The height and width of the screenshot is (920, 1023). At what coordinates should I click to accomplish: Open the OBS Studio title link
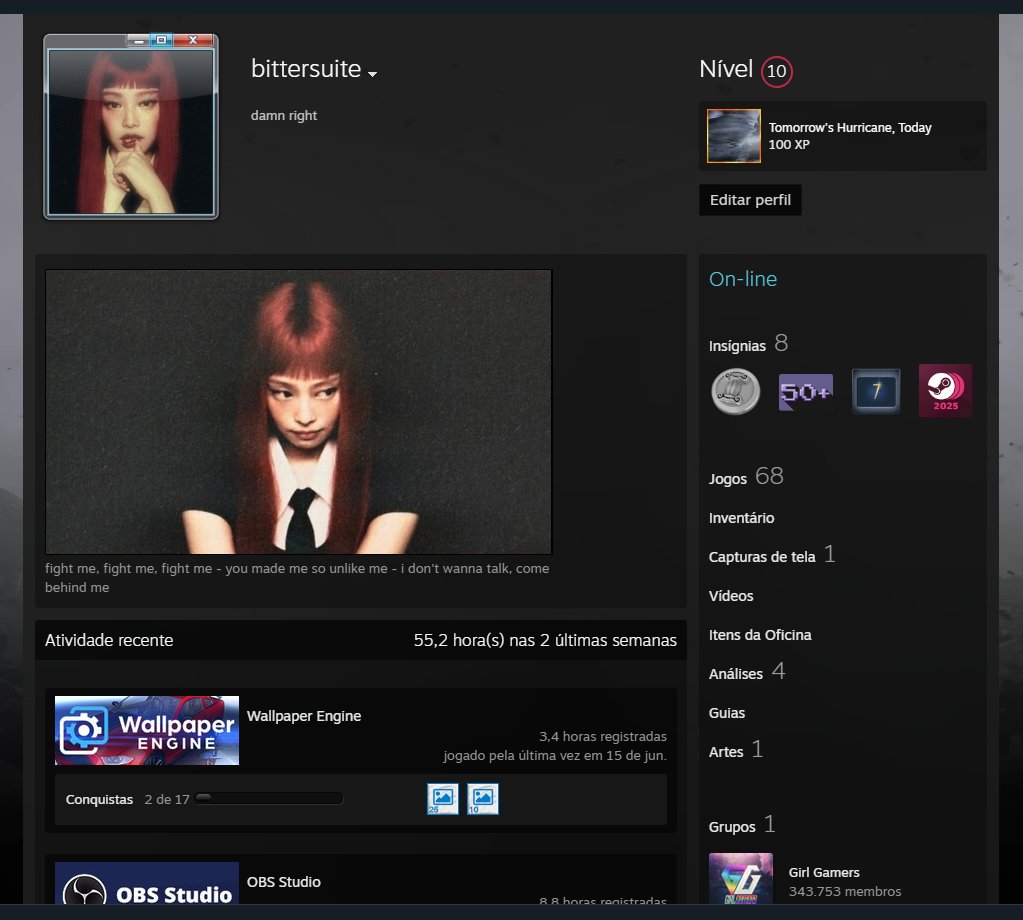pyautogui.click(x=284, y=882)
